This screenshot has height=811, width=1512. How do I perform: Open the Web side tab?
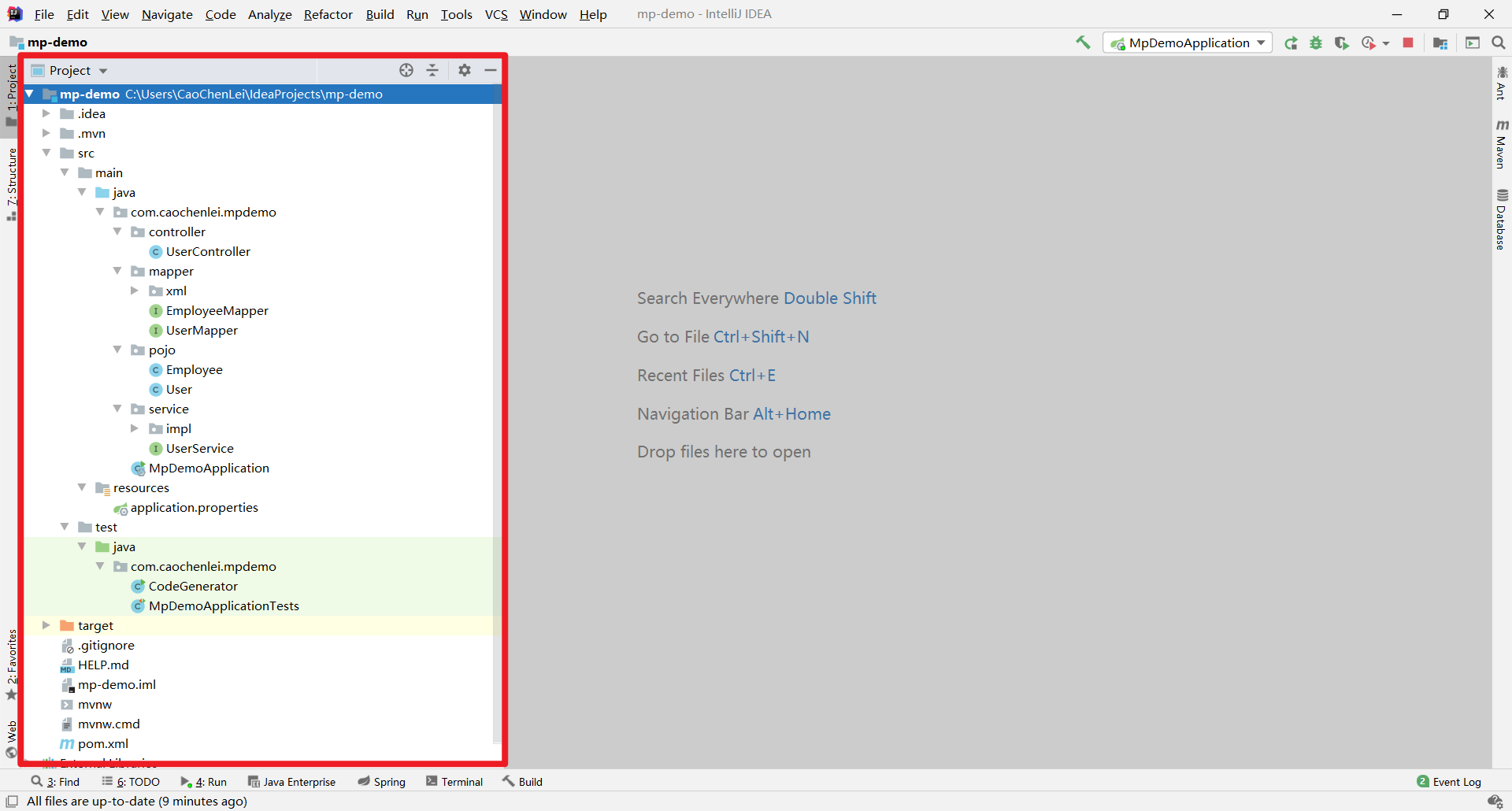(x=11, y=739)
